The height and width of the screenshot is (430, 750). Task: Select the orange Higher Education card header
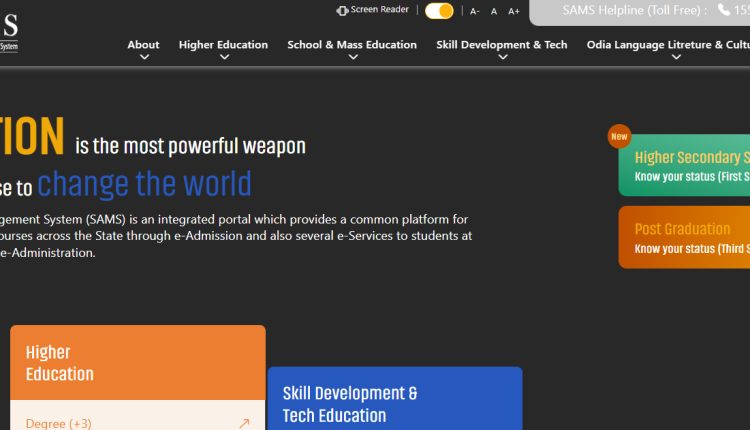pos(138,363)
